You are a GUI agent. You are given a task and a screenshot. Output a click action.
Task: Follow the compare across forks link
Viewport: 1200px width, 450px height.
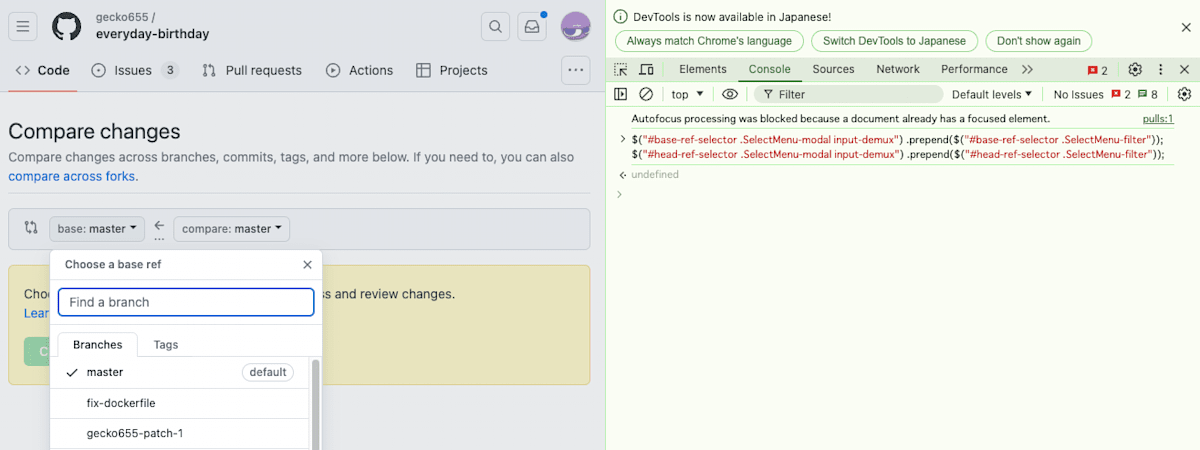71,176
